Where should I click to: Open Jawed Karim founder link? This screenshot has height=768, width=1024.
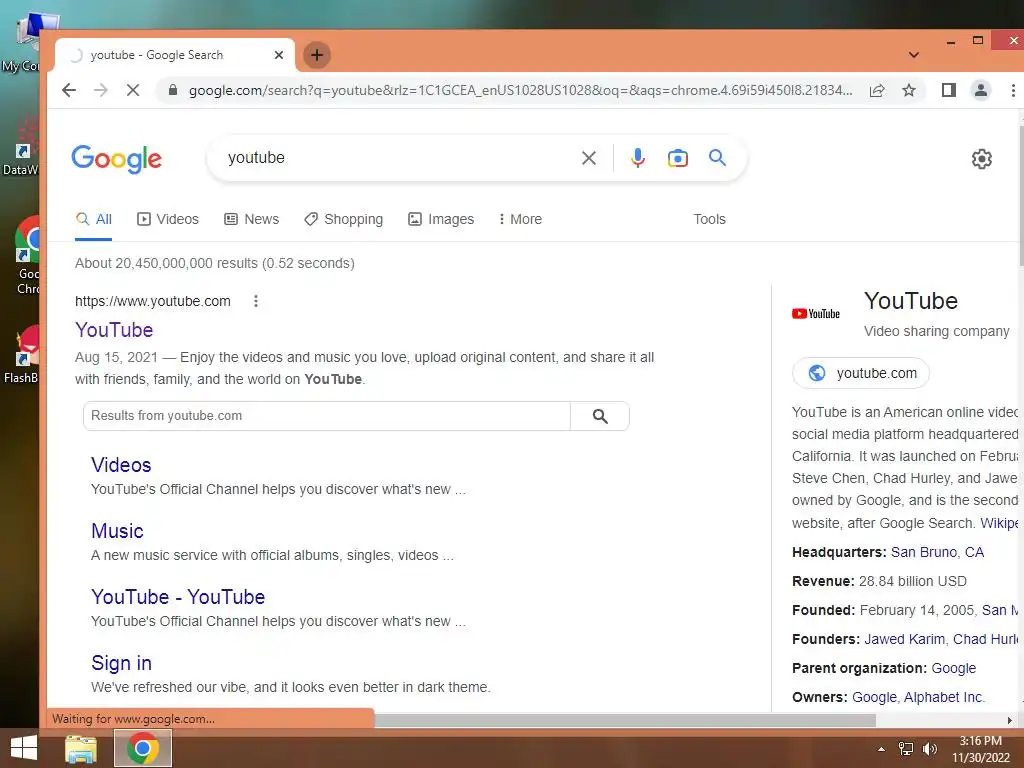point(904,639)
